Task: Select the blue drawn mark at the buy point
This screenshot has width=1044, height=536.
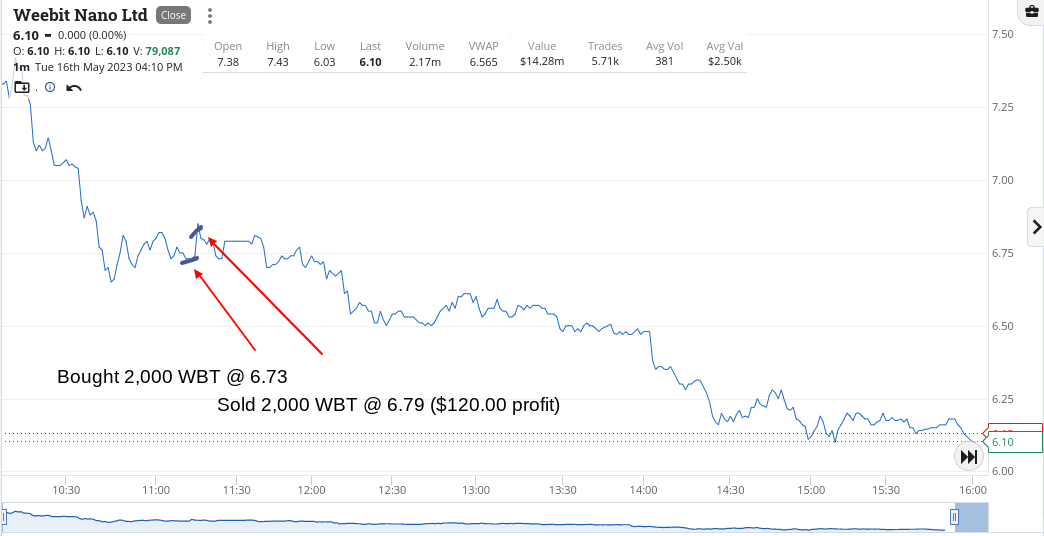Action: 190,261
